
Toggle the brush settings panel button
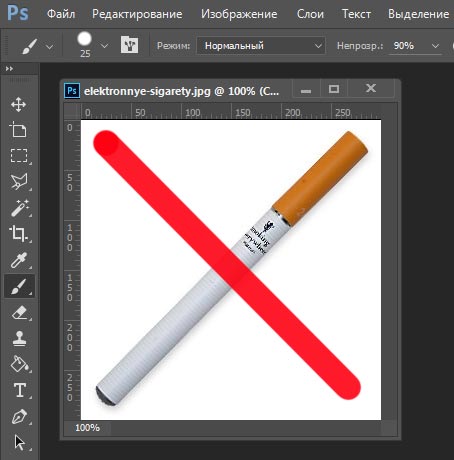coord(129,45)
